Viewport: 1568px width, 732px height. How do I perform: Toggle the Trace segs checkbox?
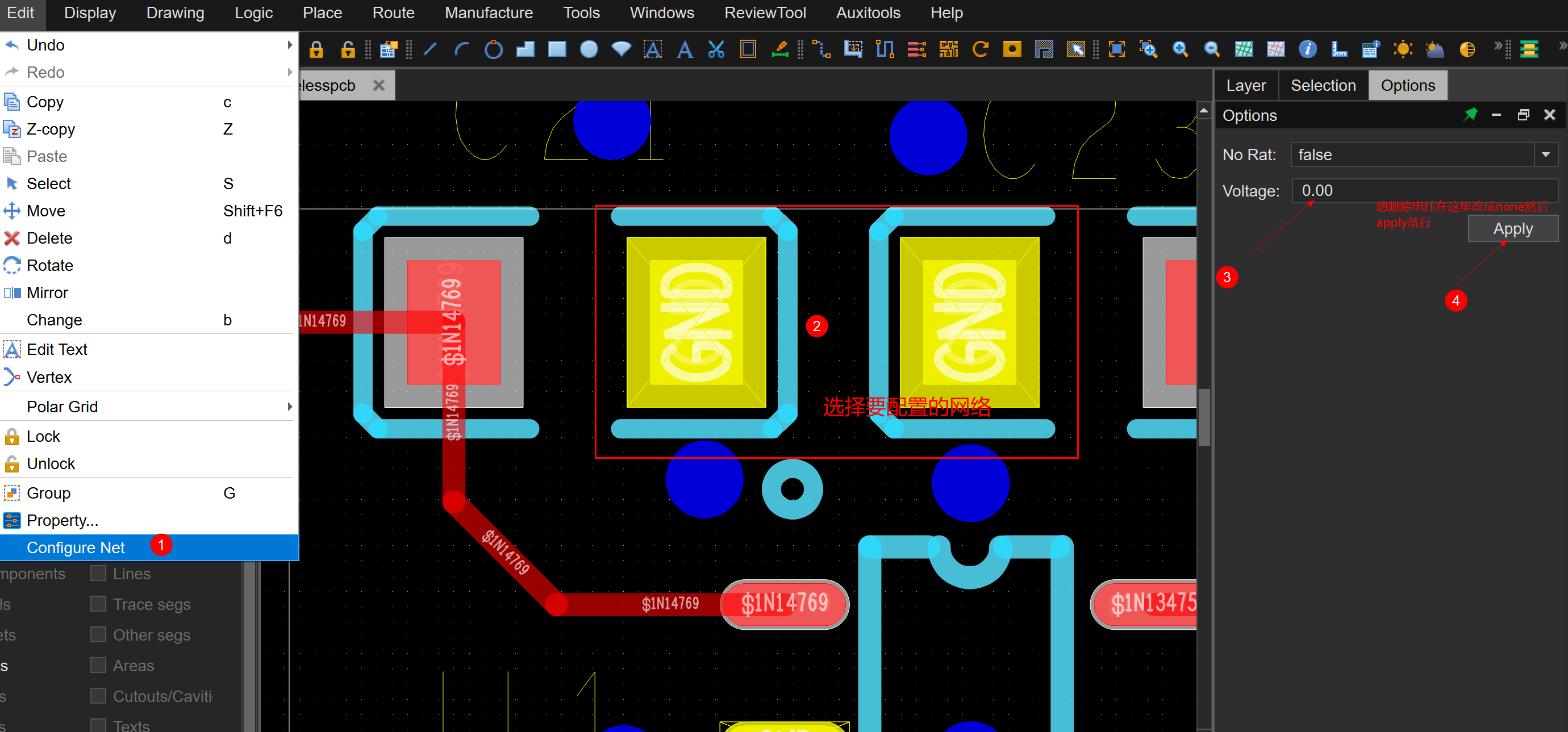point(98,604)
